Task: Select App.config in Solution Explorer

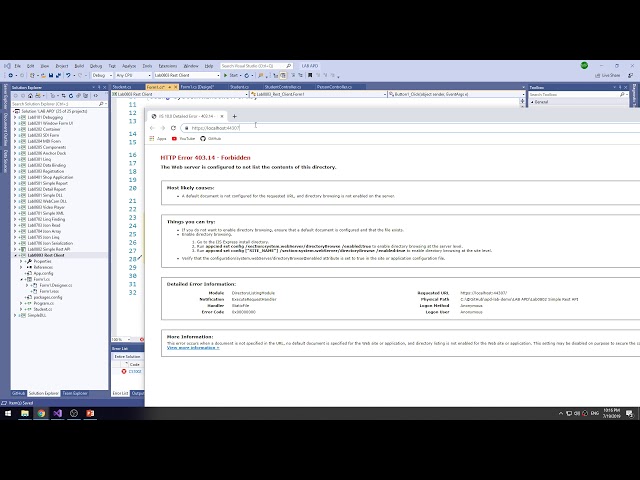Action: point(43,273)
